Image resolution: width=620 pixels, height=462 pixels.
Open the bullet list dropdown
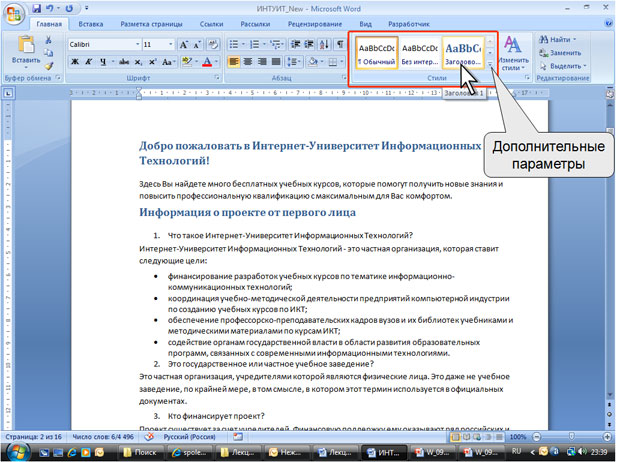243,44
